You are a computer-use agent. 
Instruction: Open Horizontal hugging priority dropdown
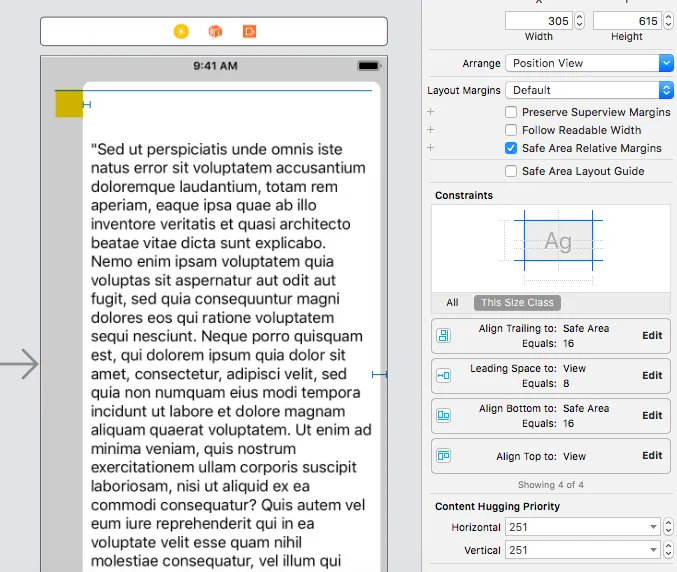653,527
